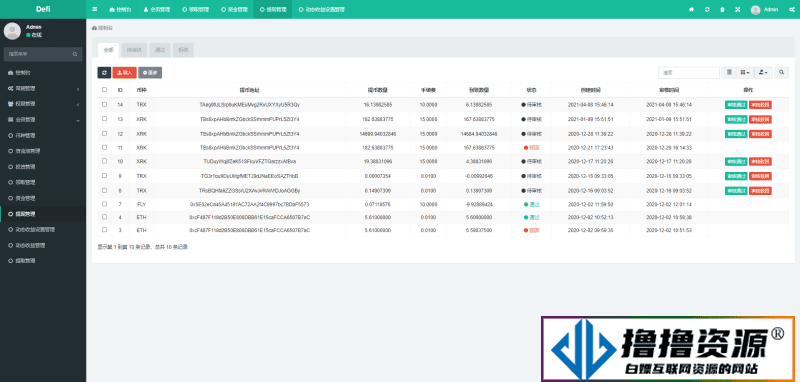800x382 pixels.
Task: Click green approve button for row 10
Action: tap(736, 162)
